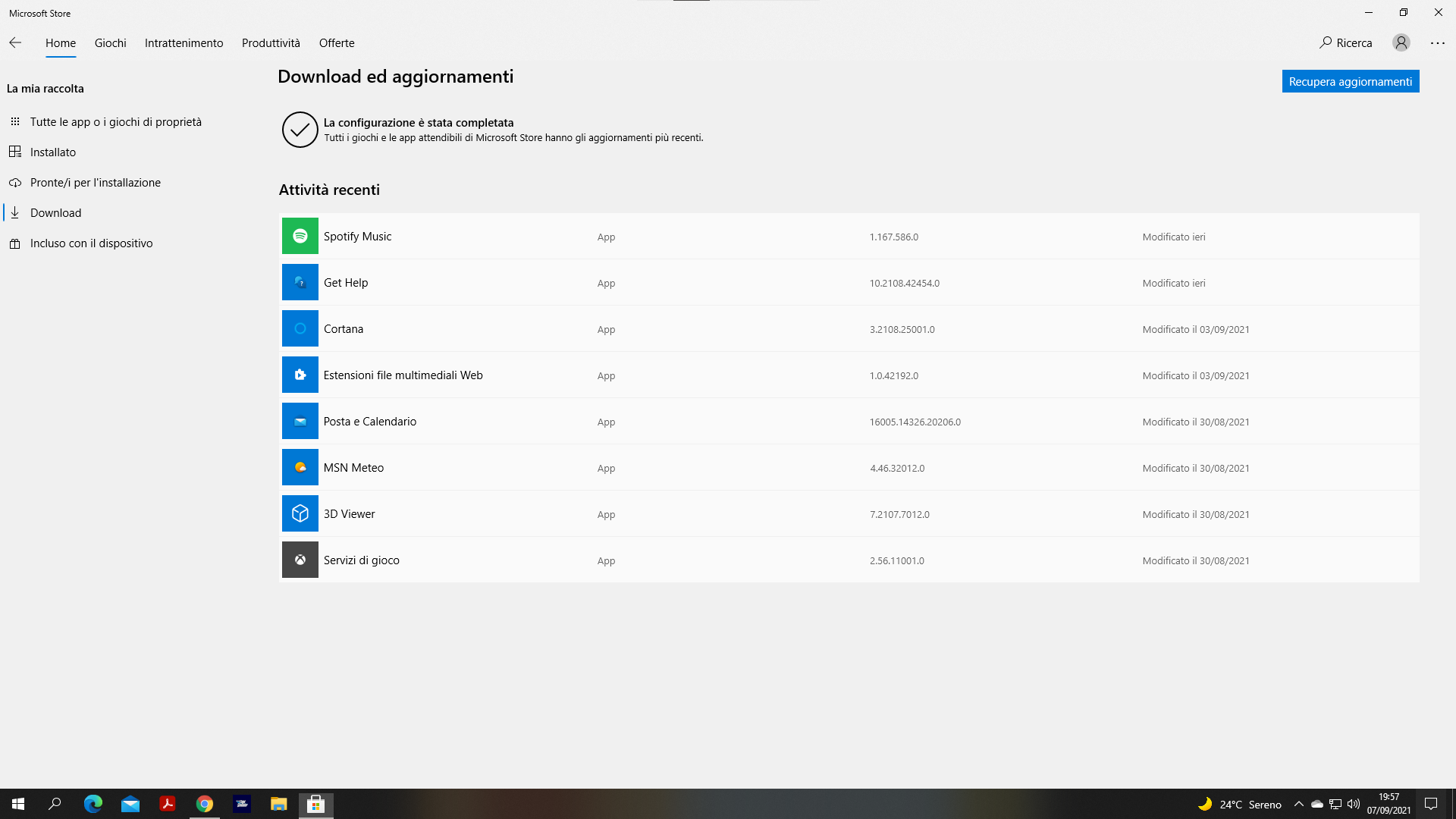Open the MSN Meteo entry name

coord(354,467)
